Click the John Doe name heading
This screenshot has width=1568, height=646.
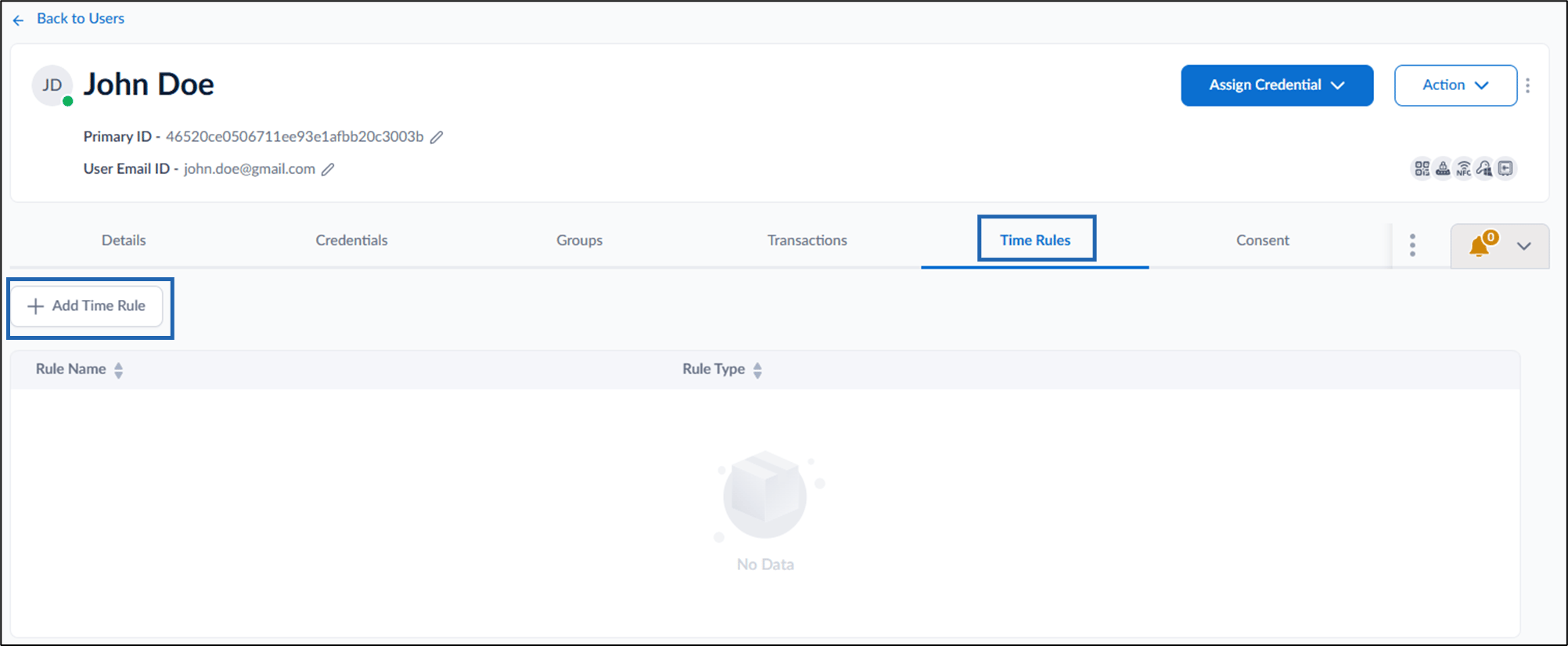[x=149, y=85]
